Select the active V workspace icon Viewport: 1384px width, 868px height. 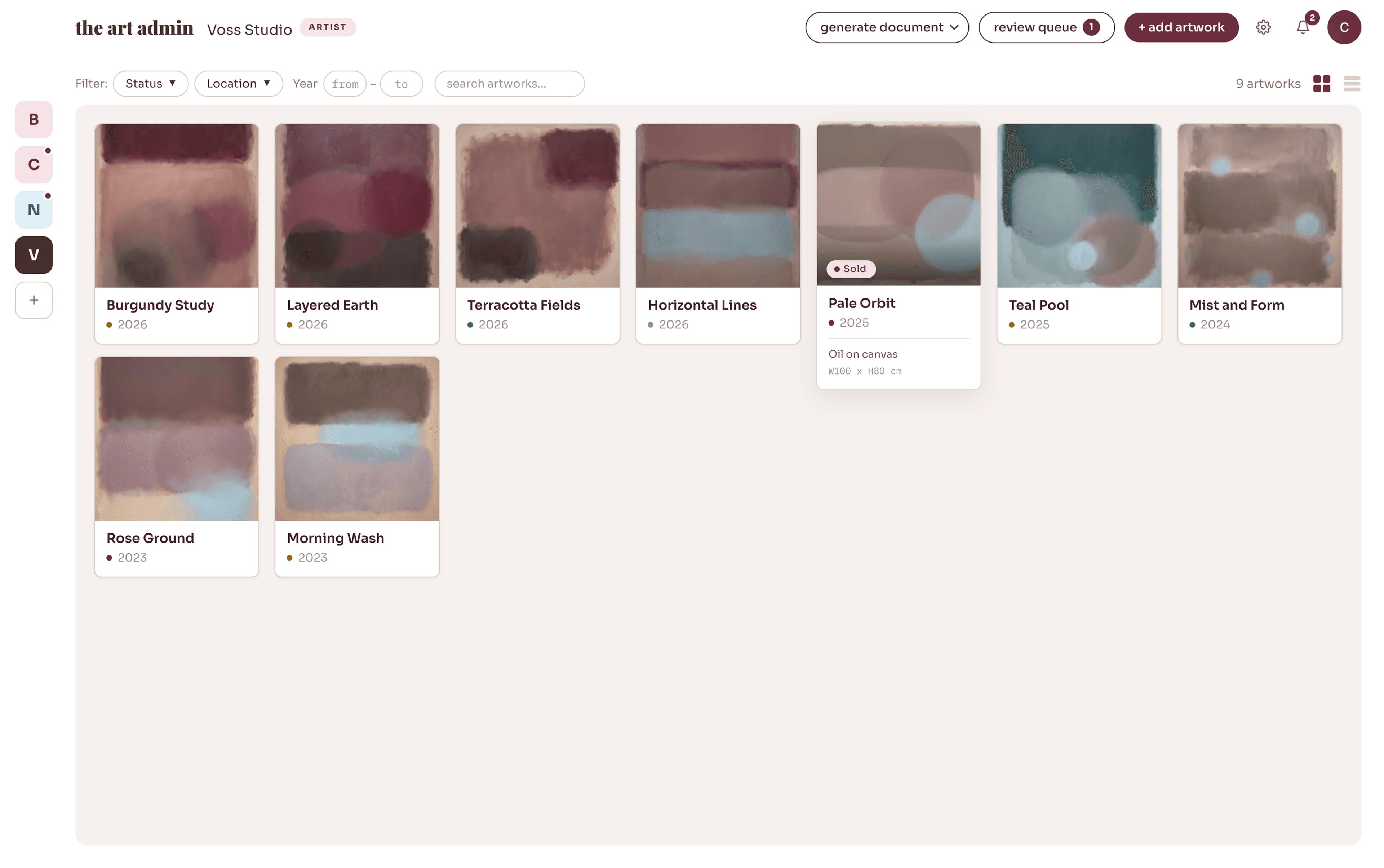(34, 255)
